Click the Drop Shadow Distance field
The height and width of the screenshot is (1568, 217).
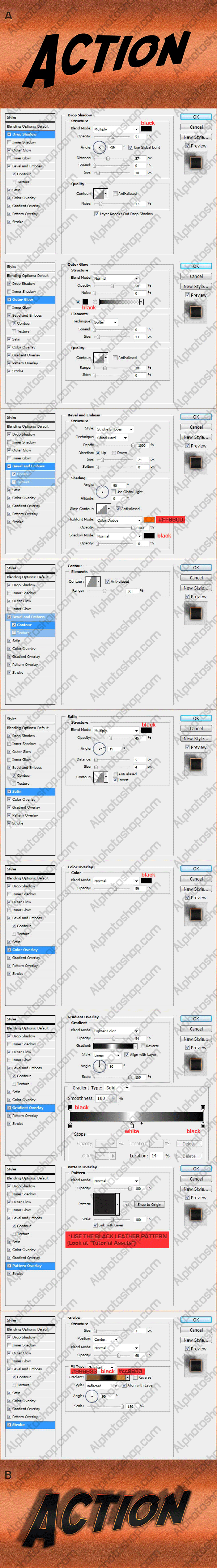[x=140, y=158]
